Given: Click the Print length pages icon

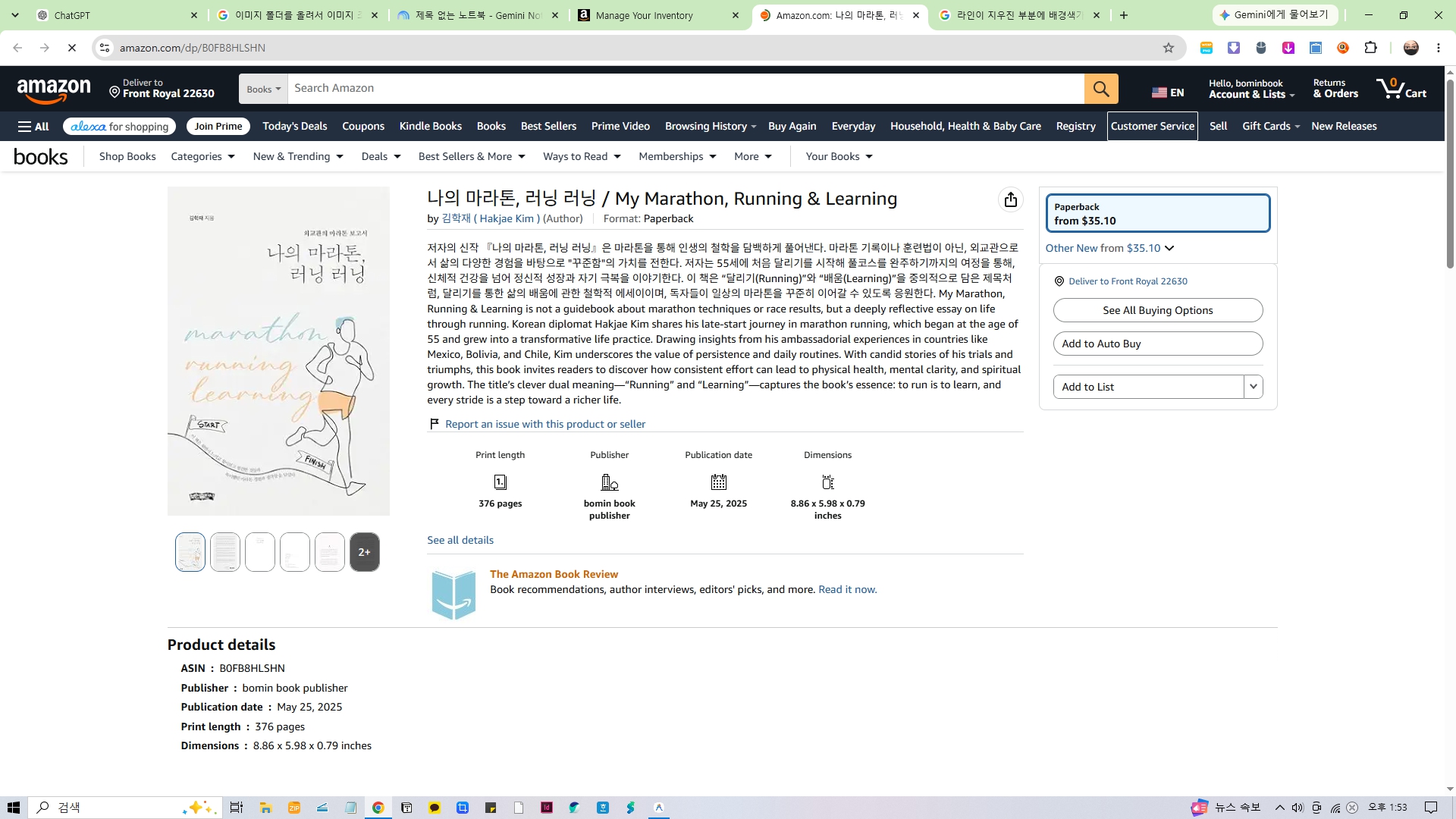Looking at the screenshot, I should point(500,482).
